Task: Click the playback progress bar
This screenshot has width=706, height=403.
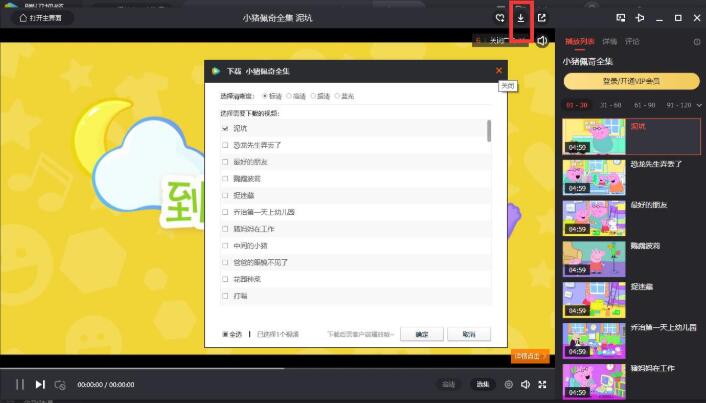Action: (x=277, y=368)
